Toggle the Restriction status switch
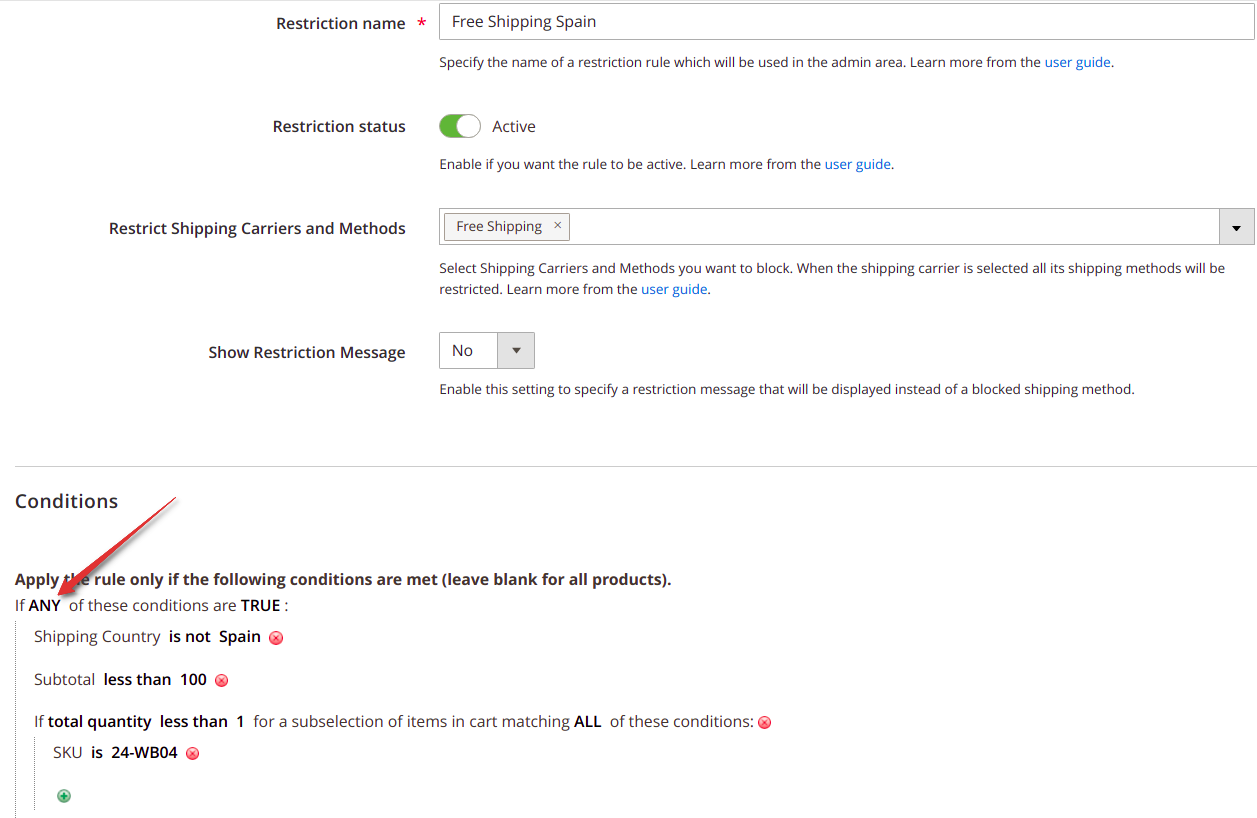This screenshot has width=1257, height=818. click(x=460, y=126)
